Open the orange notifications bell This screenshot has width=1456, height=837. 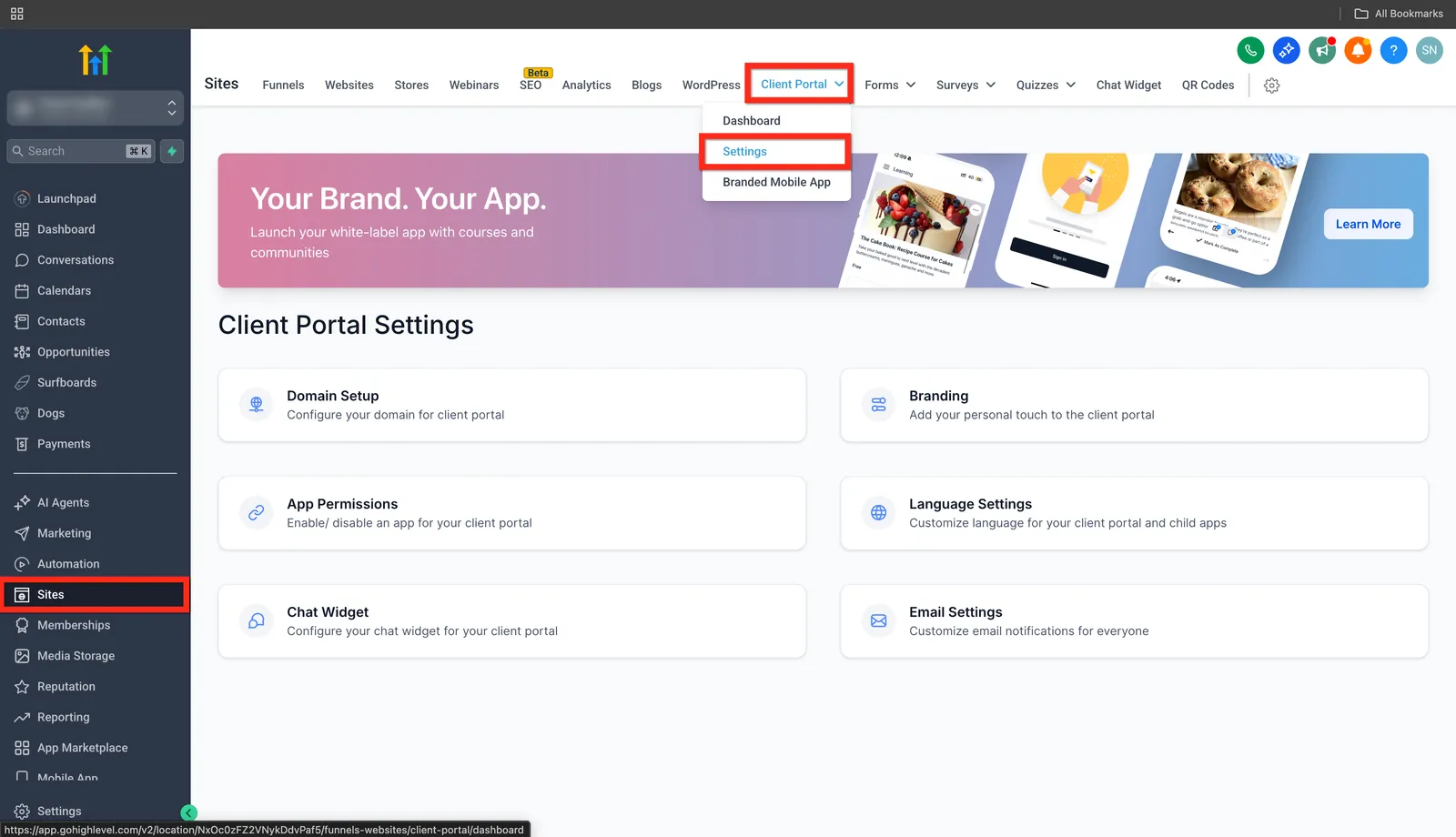click(x=1358, y=51)
